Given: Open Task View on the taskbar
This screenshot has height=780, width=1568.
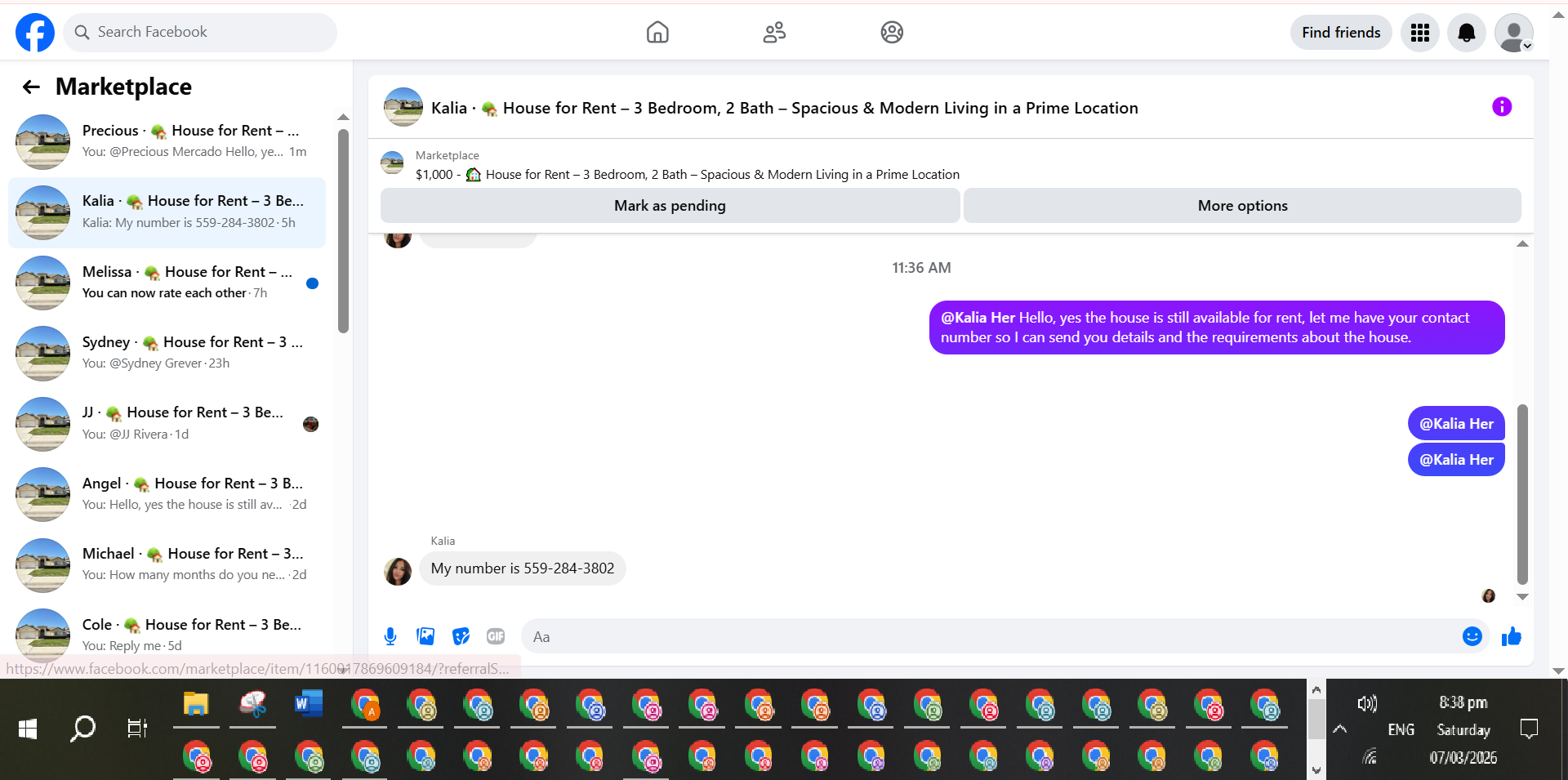Looking at the screenshot, I should coord(137,729).
